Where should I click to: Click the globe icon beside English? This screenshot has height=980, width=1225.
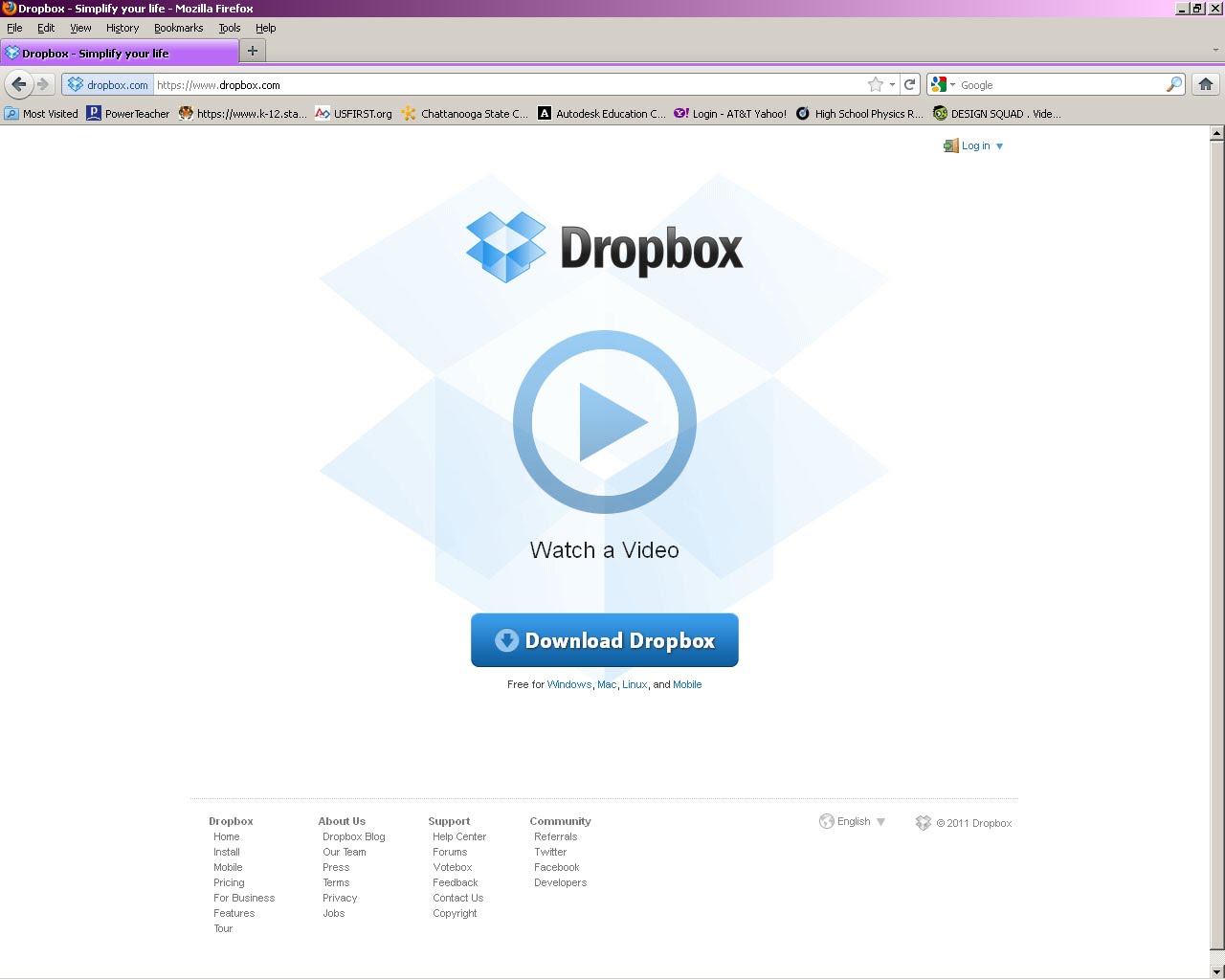[827, 821]
